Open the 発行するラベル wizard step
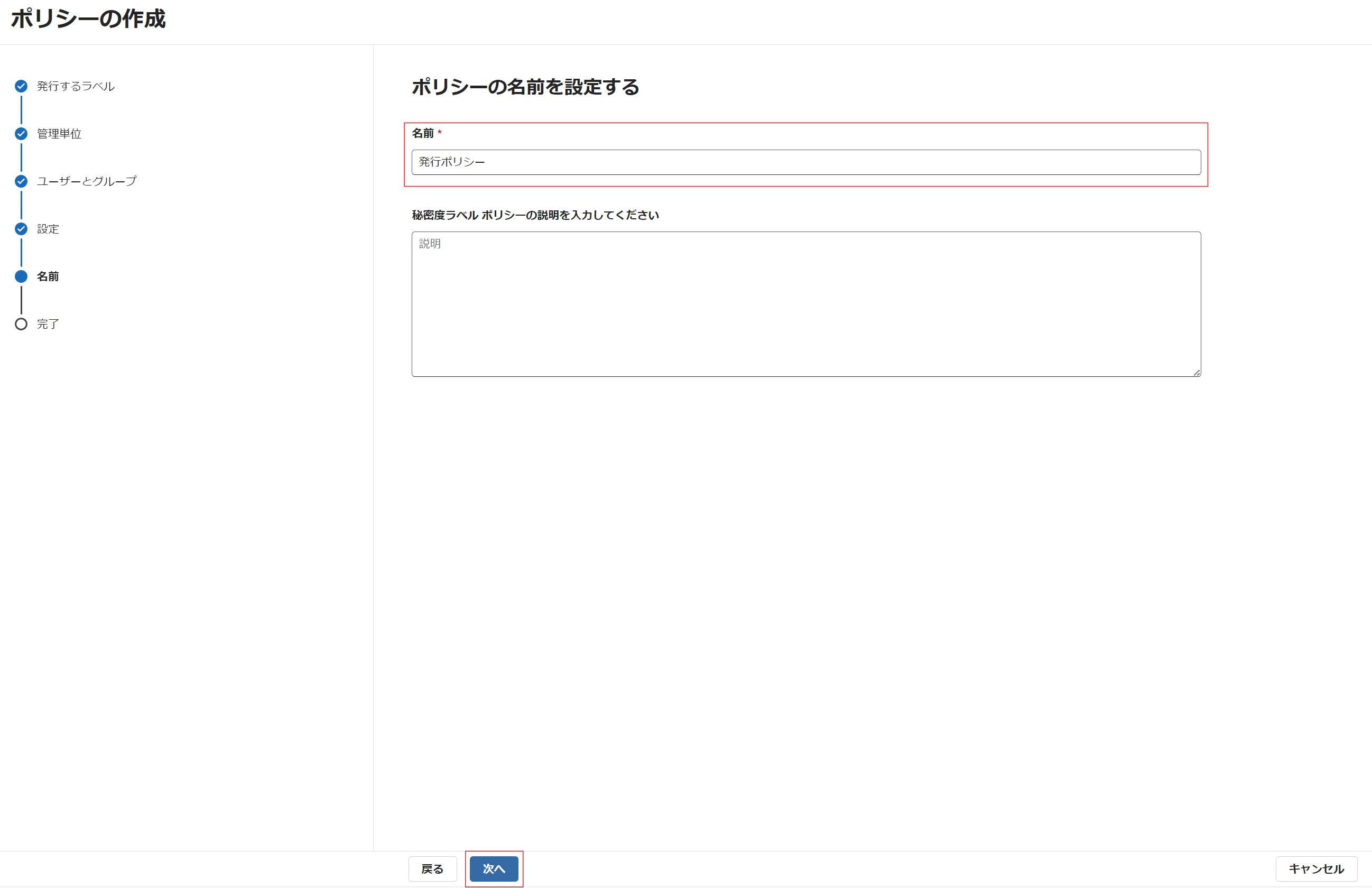Screen dimensions: 1372x888 point(76,87)
